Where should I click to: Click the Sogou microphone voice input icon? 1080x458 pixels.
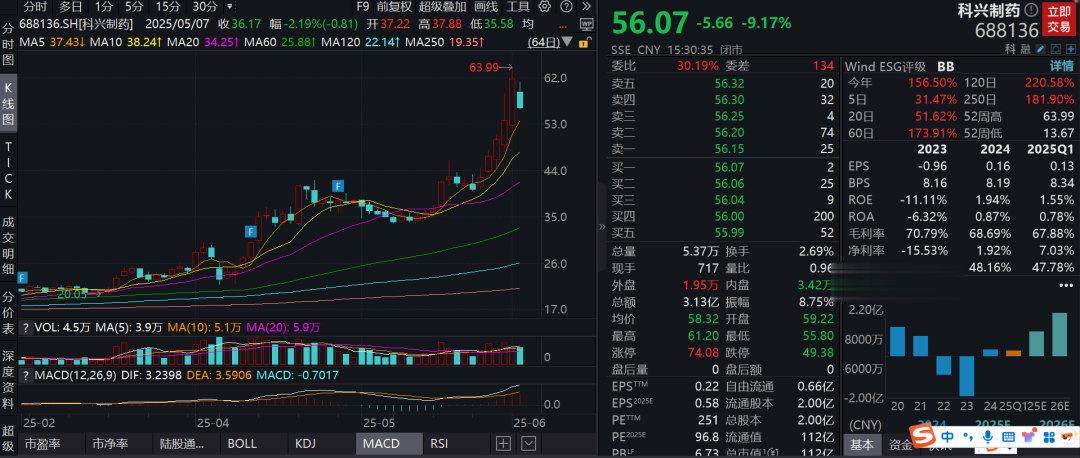pos(988,437)
